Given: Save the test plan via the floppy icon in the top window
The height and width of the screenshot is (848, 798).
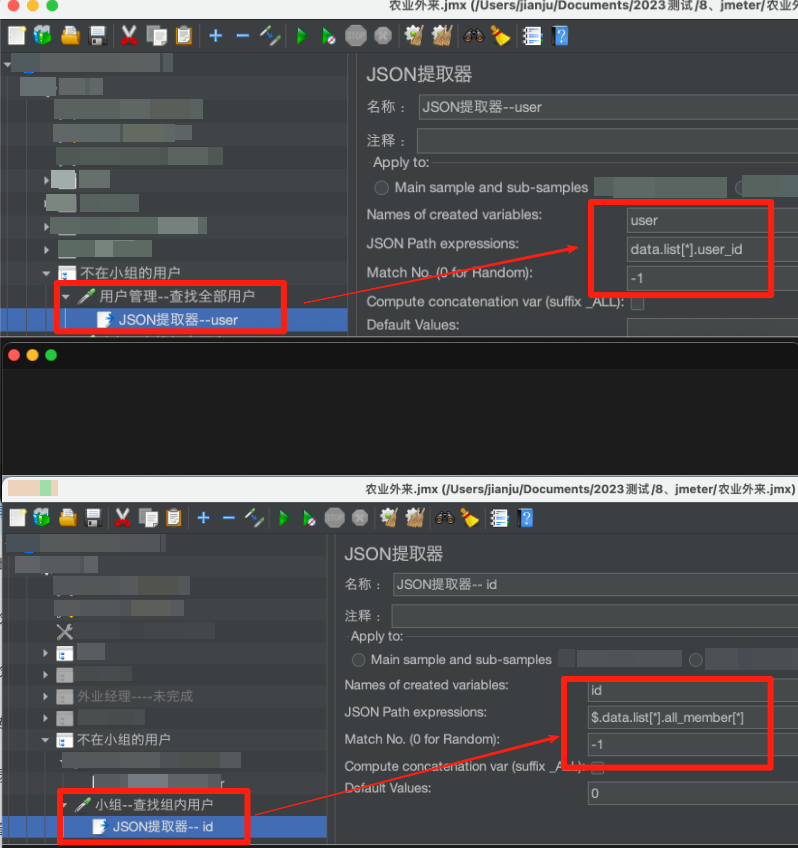Looking at the screenshot, I should tap(97, 36).
